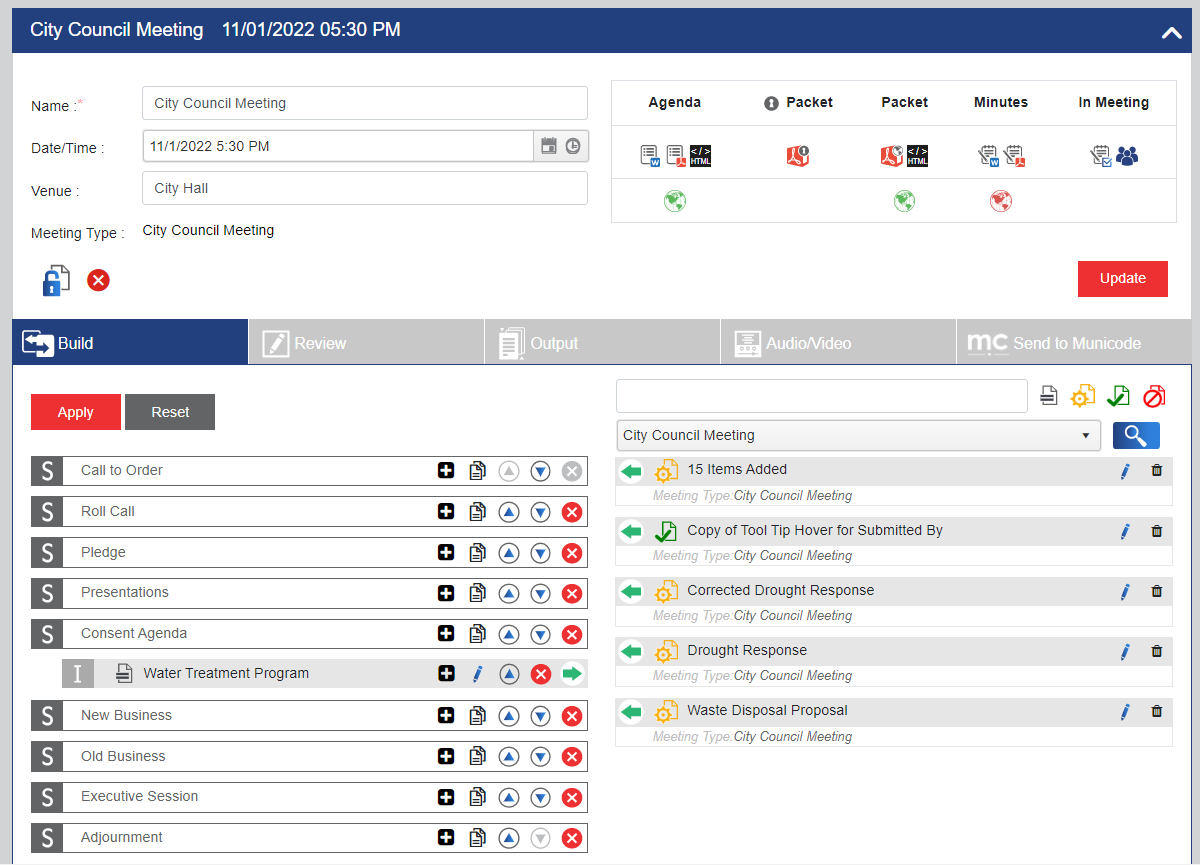Move Presentations section down
This screenshot has height=865, width=1200.
point(541,594)
